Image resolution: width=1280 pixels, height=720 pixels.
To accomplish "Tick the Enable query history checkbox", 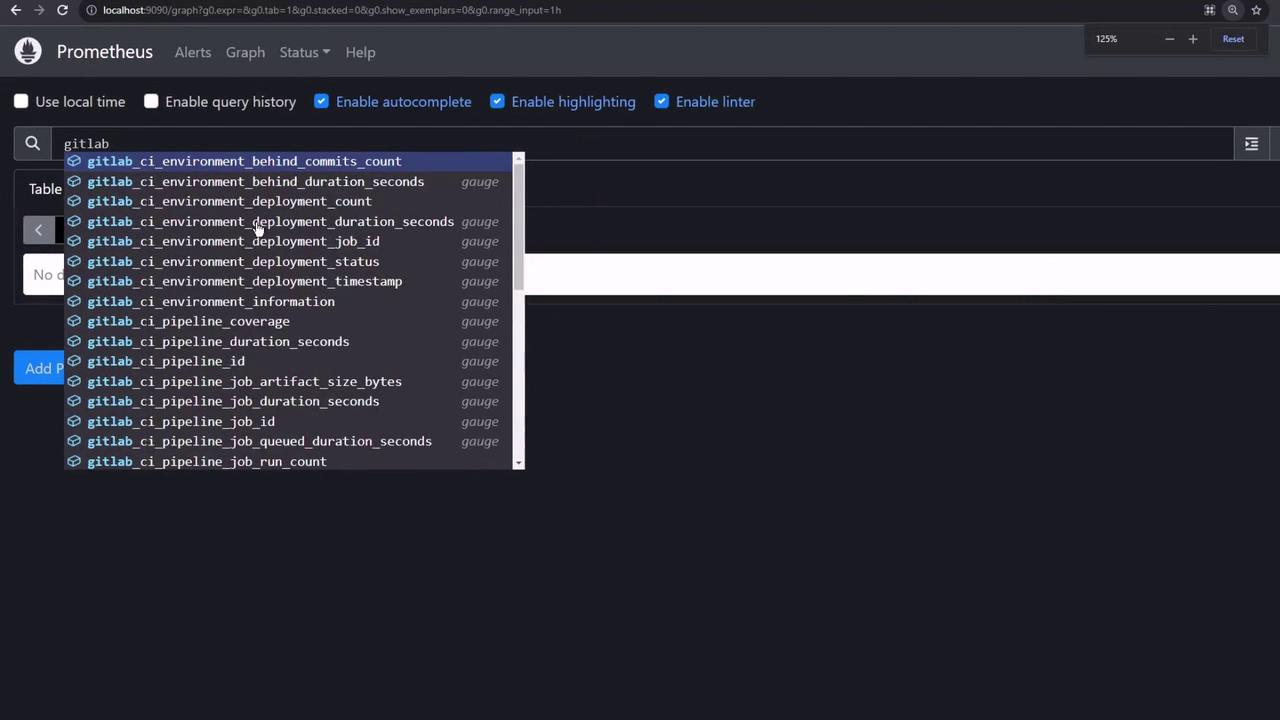I will 151,101.
